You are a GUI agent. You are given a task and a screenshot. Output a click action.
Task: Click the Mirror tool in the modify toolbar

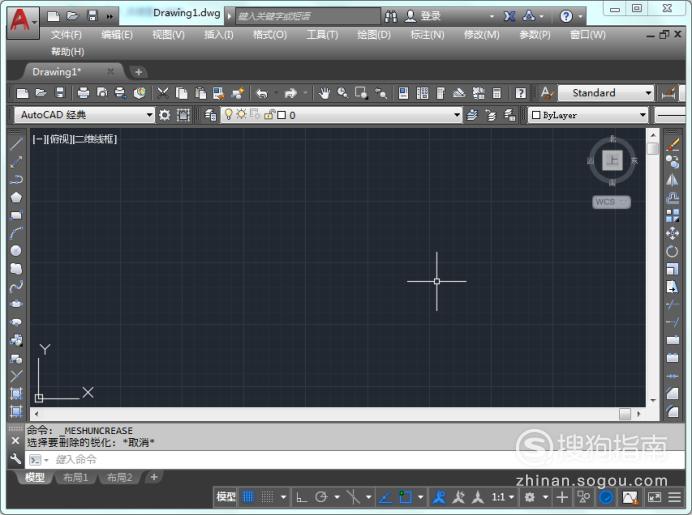pyautogui.click(x=672, y=180)
